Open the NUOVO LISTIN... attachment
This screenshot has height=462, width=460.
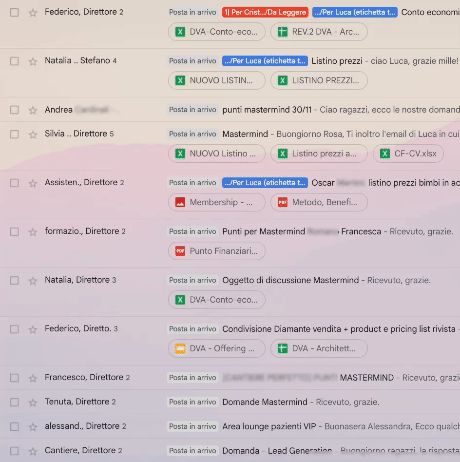pyautogui.click(x=217, y=81)
